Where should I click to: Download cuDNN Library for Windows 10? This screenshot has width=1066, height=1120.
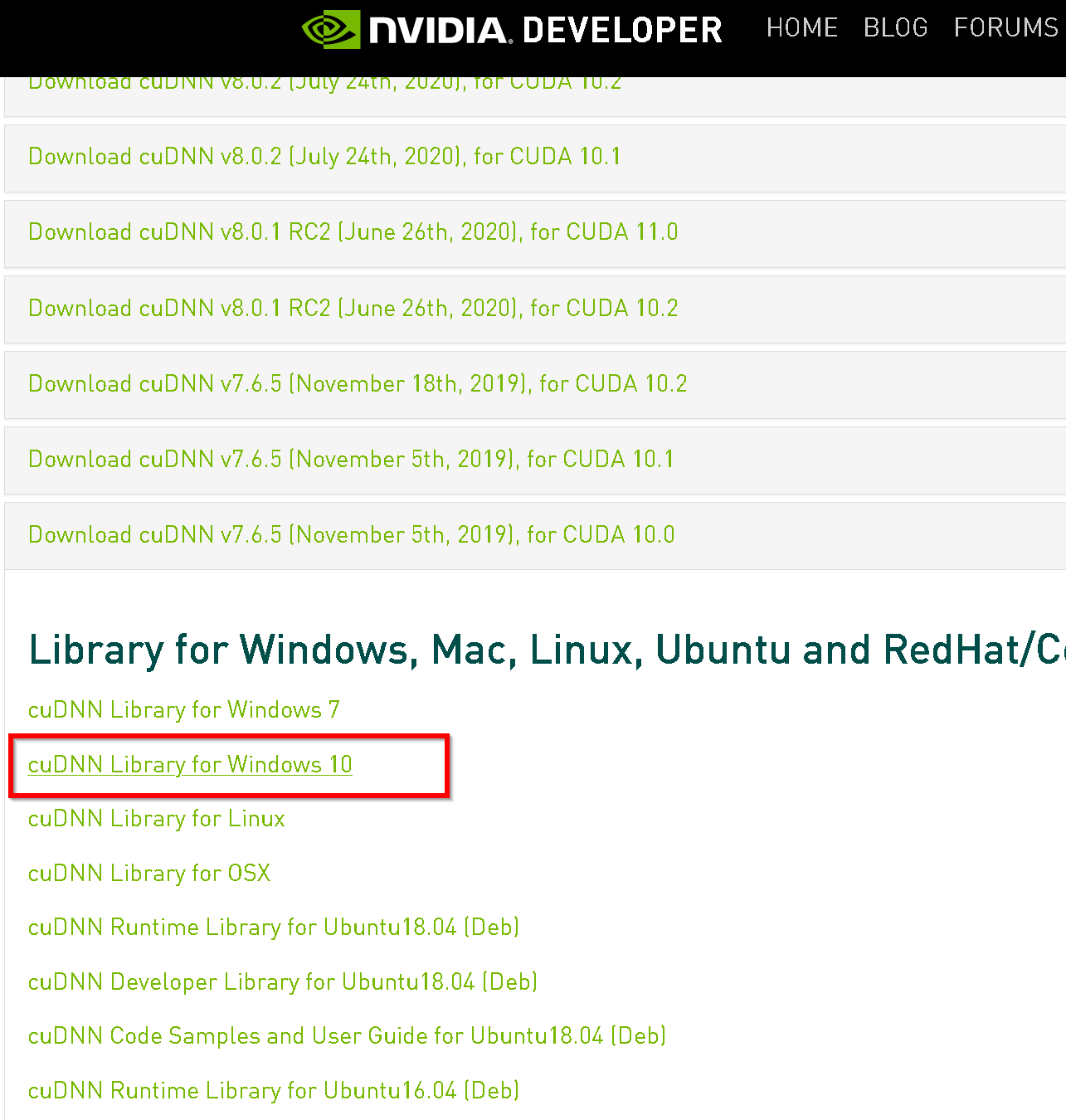[190, 764]
